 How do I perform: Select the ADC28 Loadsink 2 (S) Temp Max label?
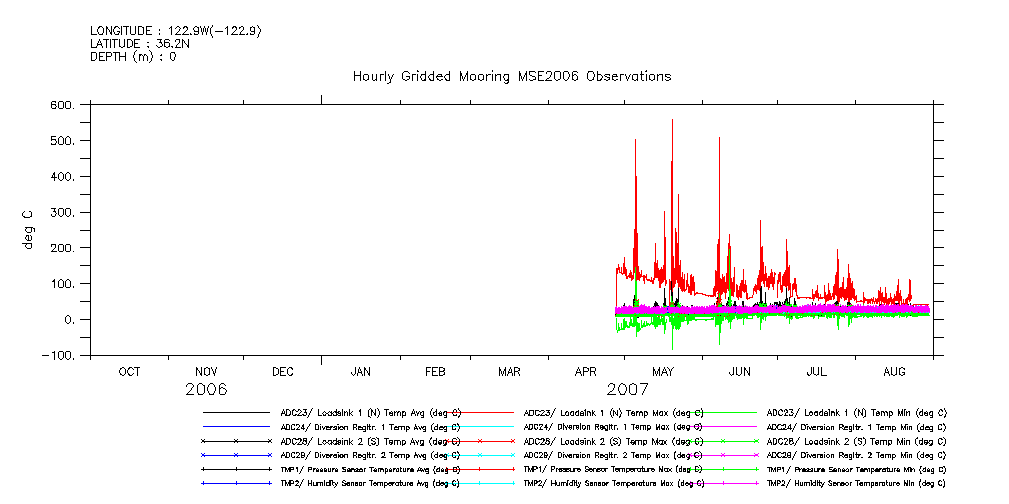click(613, 440)
